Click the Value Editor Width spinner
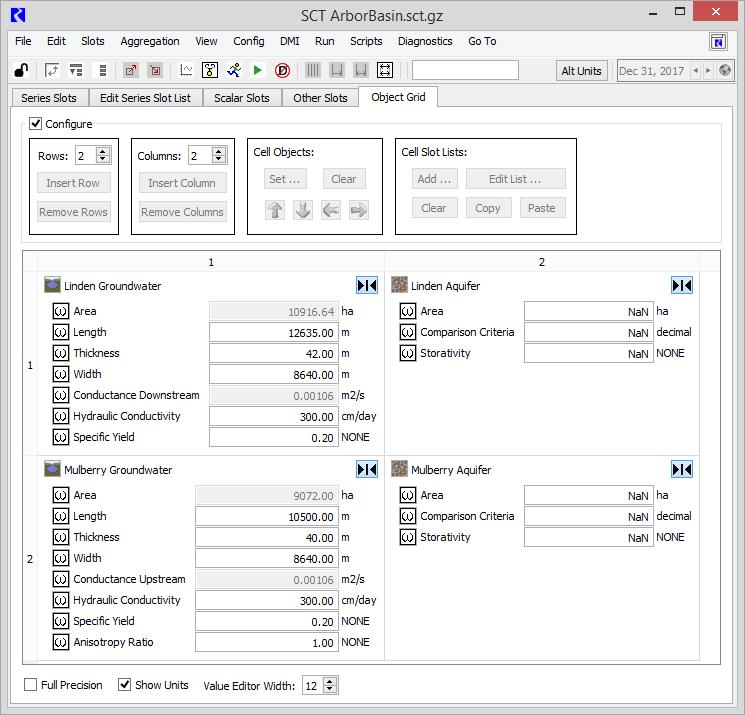Viewport: 745px width, 715px height. pos(320,685)
